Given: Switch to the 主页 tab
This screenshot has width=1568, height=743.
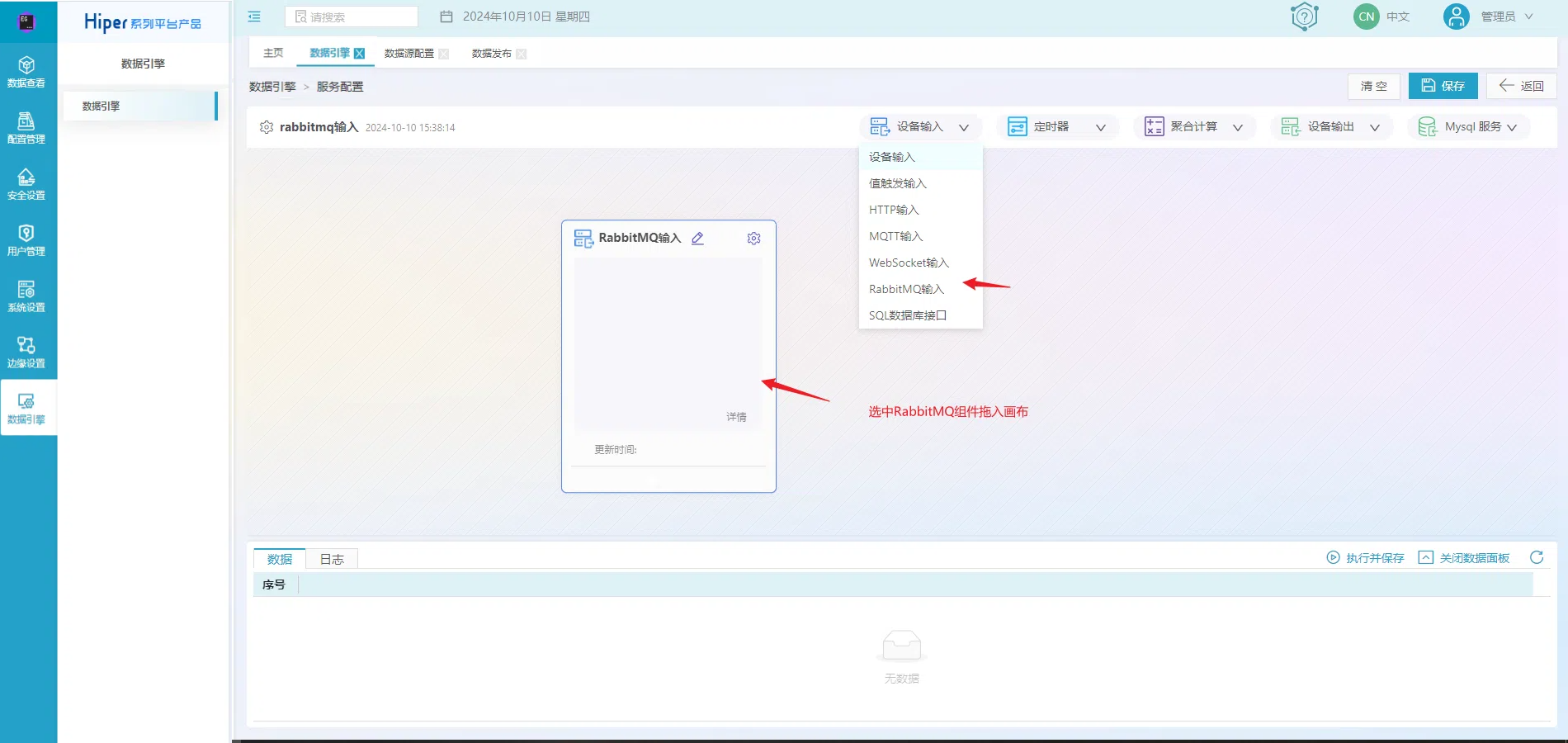Looking at the screenshot, I should coord(273,53).
